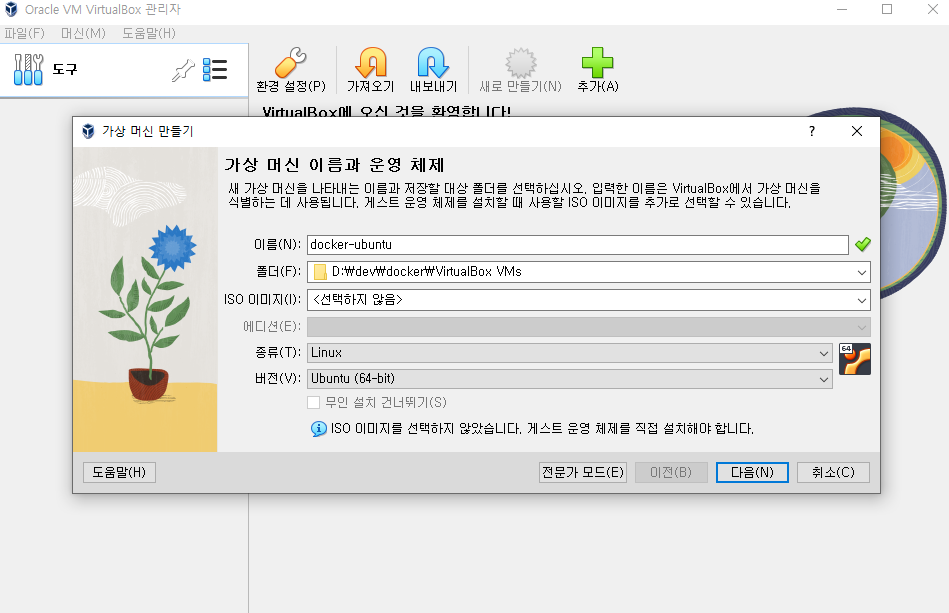Click the yellow folder icon in 폴더 field

pyautogui.click(x=320, y=272)
